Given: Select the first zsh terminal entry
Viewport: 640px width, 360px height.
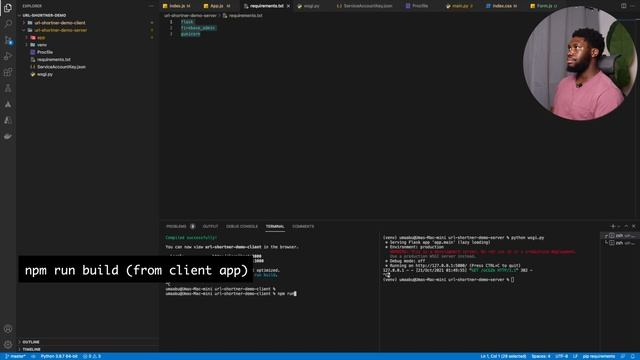Looking at the screenshot, I should tap(620, 236).
